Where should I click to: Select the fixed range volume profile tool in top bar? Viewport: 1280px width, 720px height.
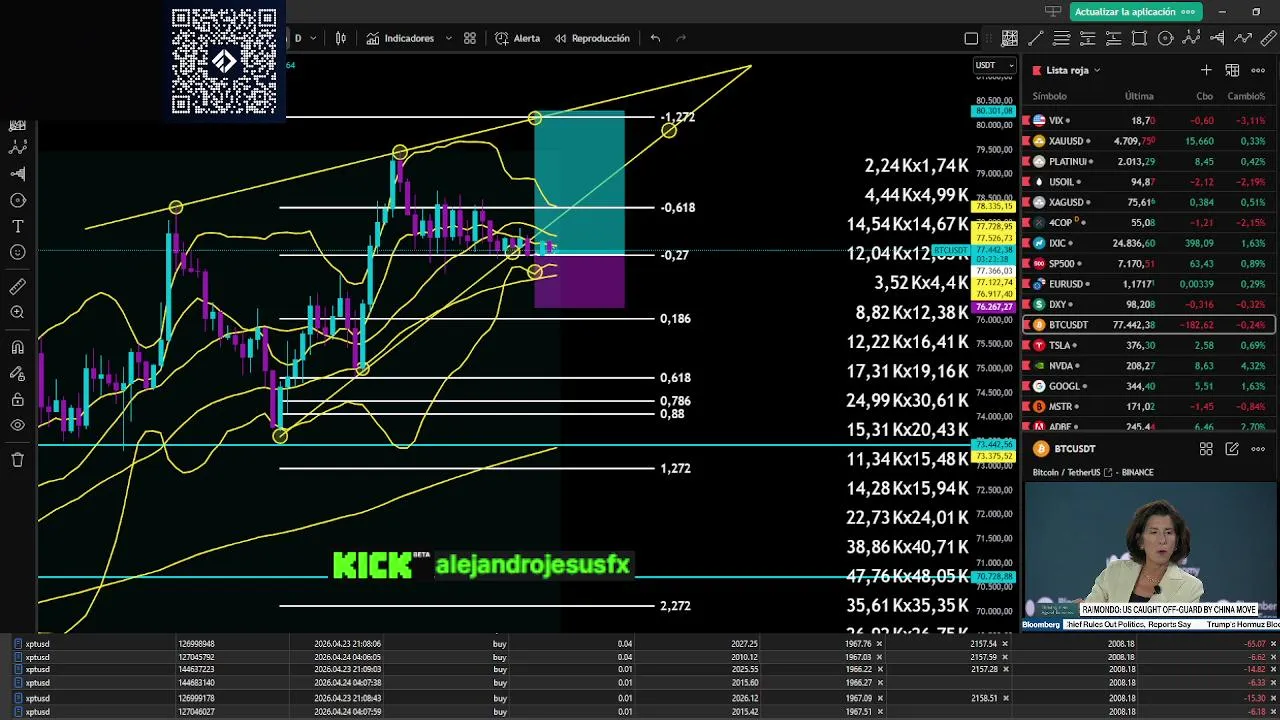pyautogui.click(x=1217, y=39)
